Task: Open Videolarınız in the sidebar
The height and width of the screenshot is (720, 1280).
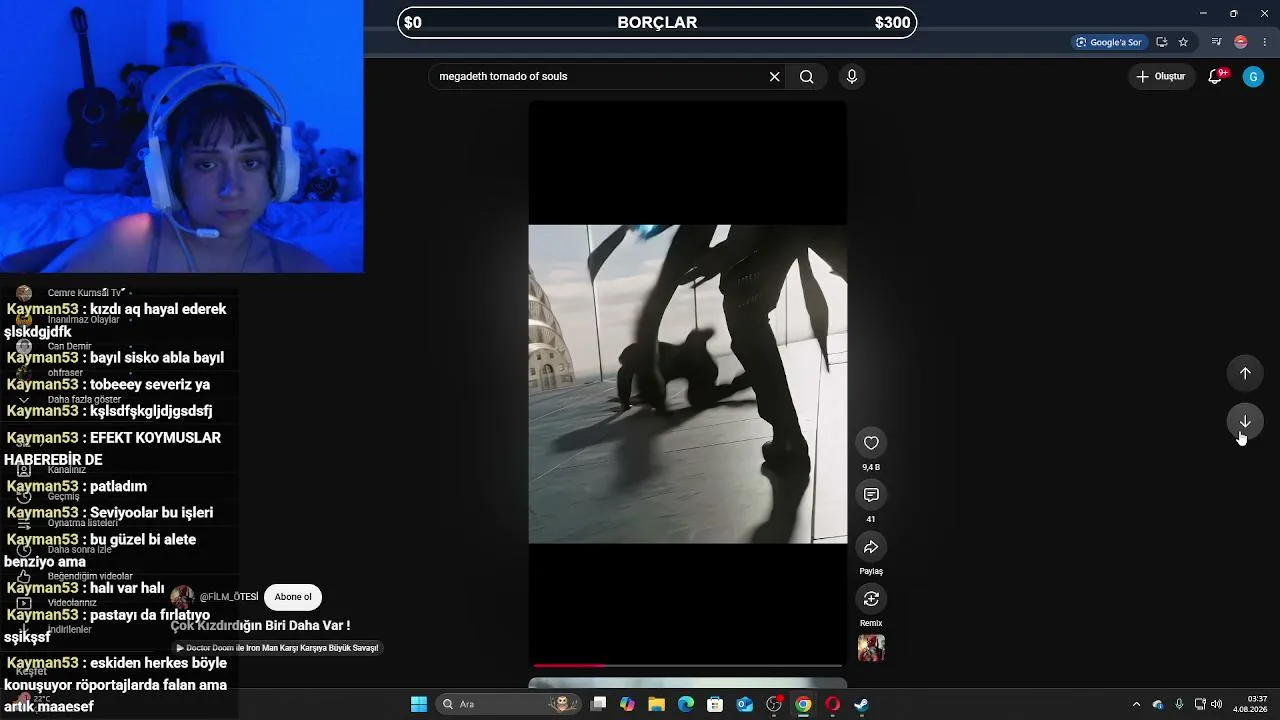Action: click(x=72, y=603)
